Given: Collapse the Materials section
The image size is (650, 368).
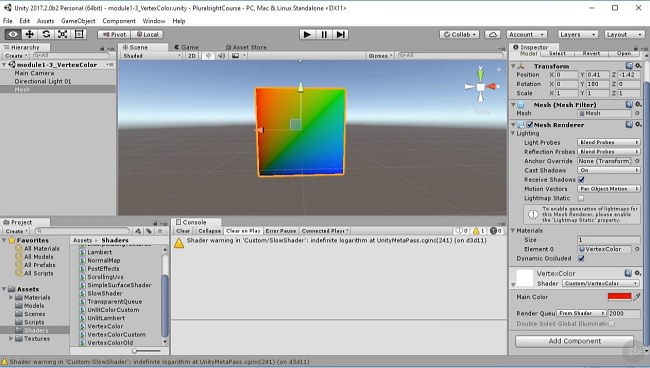Looking at the screenshot, I should [513, 230].
